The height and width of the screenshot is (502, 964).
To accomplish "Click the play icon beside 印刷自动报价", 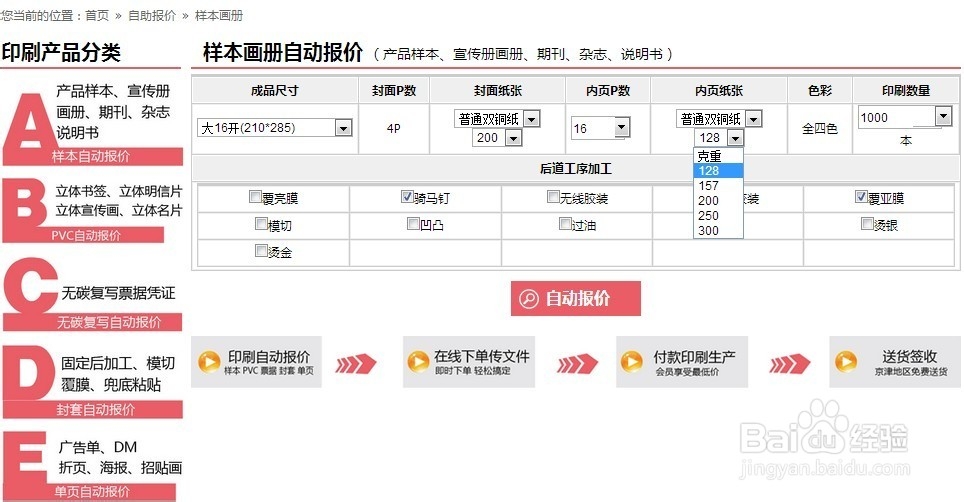I will [209, 362].
